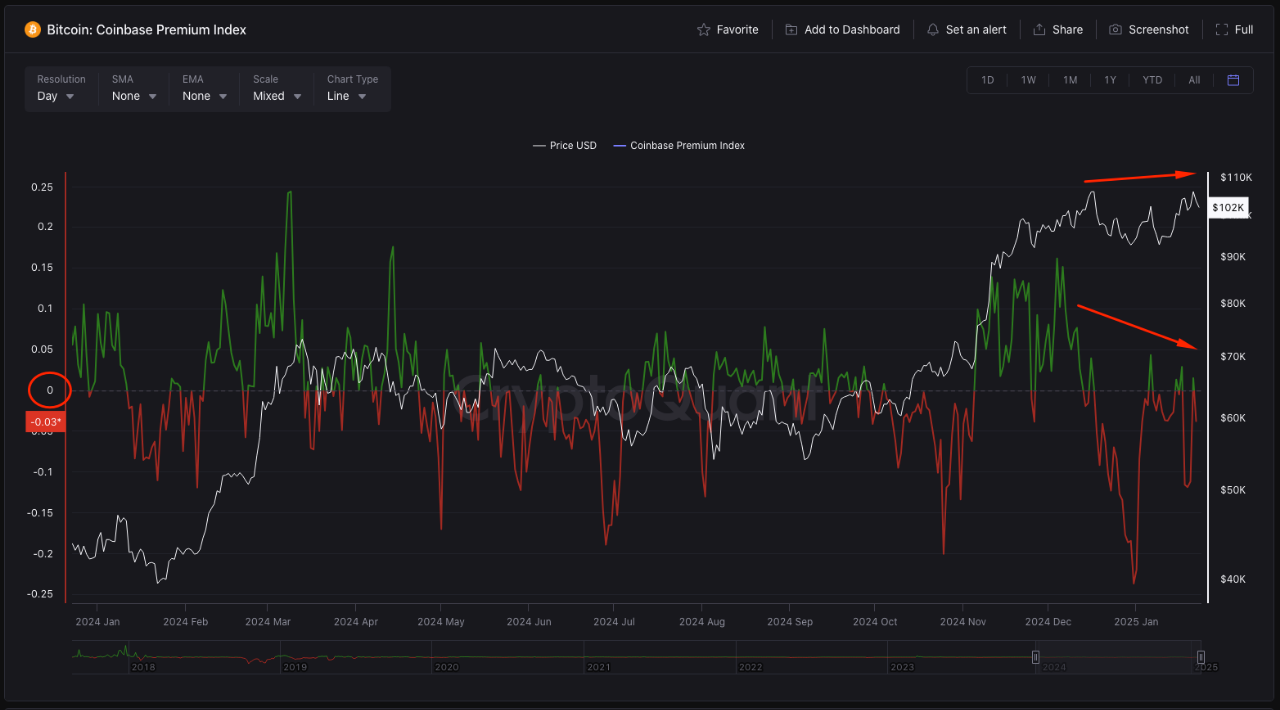Click the 0.25 left axis label
The width and height of the screenshot is (1280, 710).
(41, 187)
